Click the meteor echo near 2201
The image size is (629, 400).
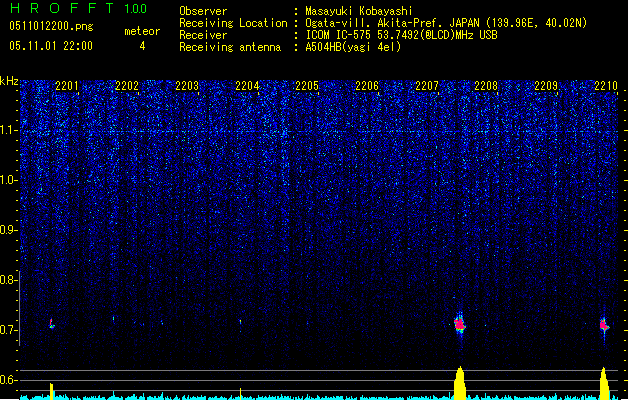[x=51, y=324]
